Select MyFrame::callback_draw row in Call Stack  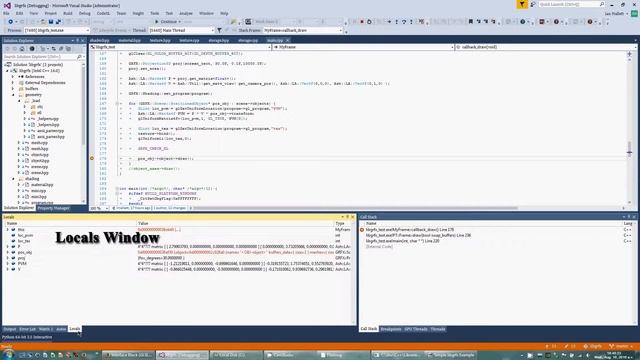(x=410, y=230)
